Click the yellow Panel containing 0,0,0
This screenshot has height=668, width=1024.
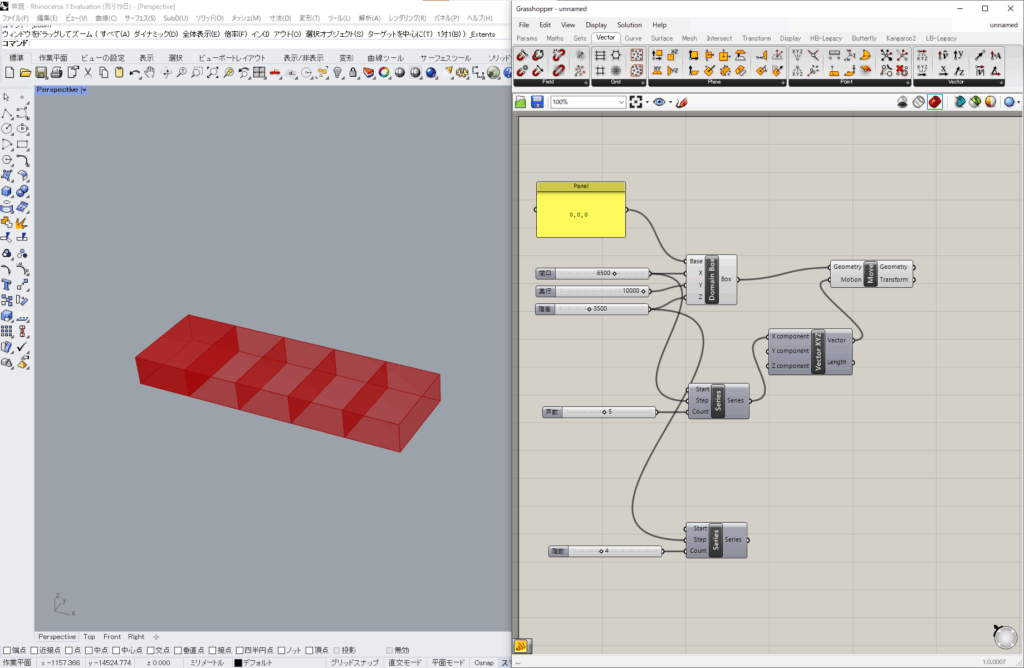581,214
